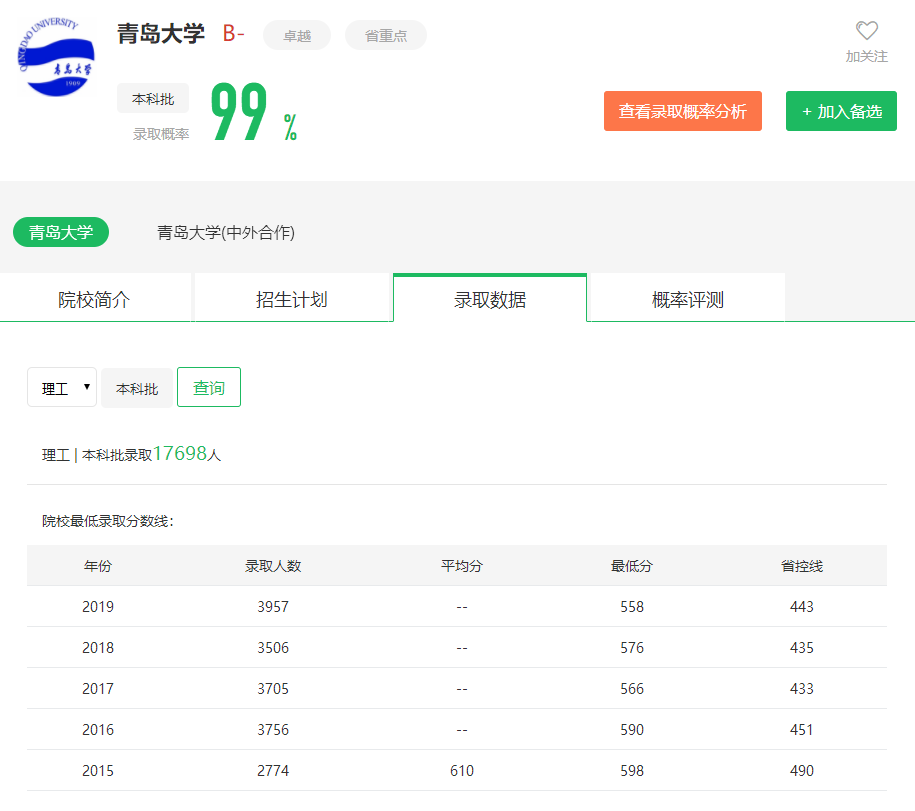Click minimum score 598

[632, 771]
